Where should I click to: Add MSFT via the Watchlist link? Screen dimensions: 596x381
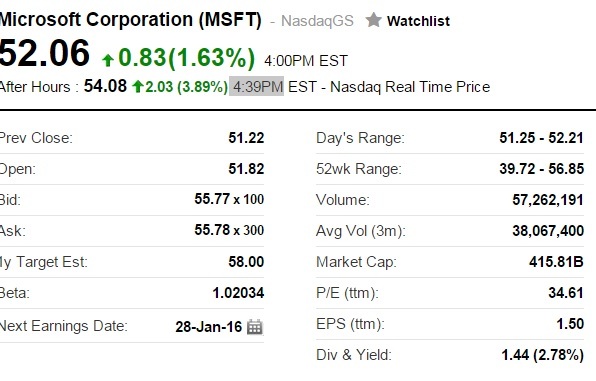click(x=418, y=21)
